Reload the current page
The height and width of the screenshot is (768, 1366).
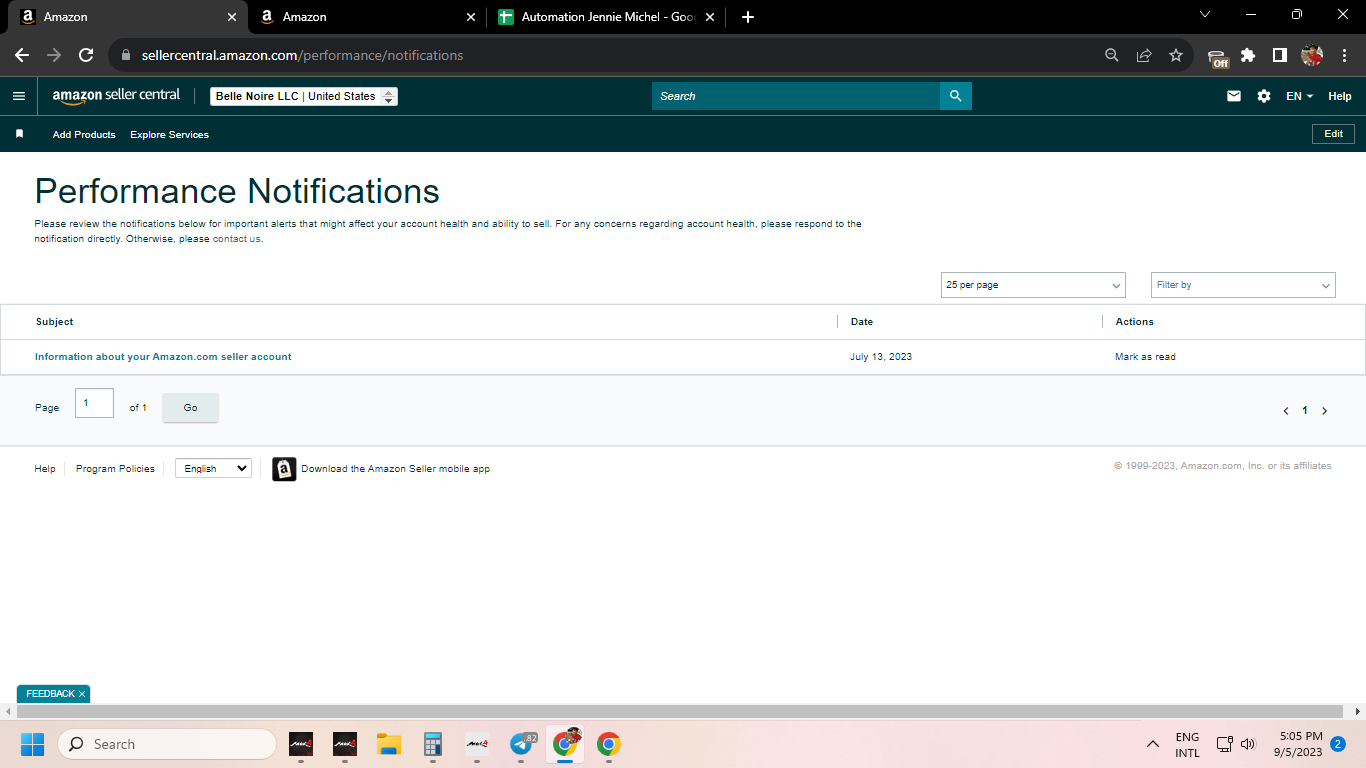tap(86, 55)
